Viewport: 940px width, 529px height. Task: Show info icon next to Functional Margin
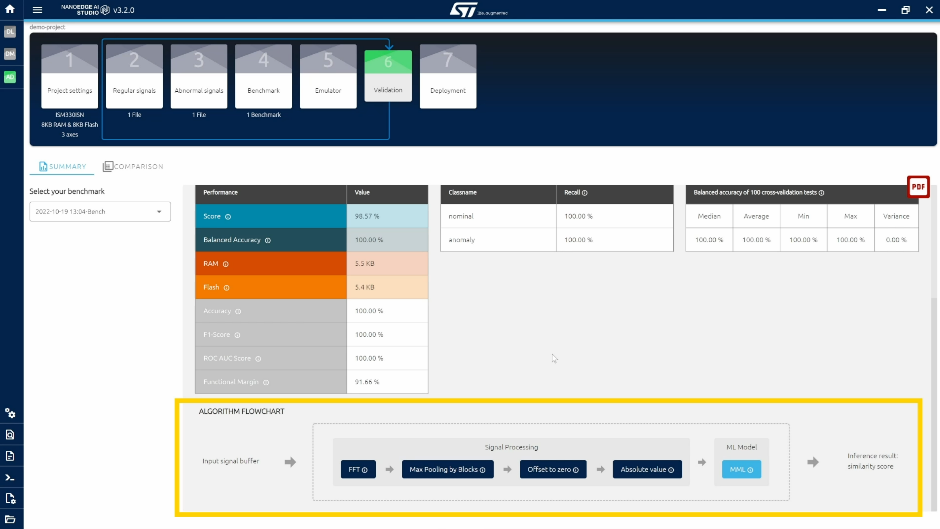point(266,382)
